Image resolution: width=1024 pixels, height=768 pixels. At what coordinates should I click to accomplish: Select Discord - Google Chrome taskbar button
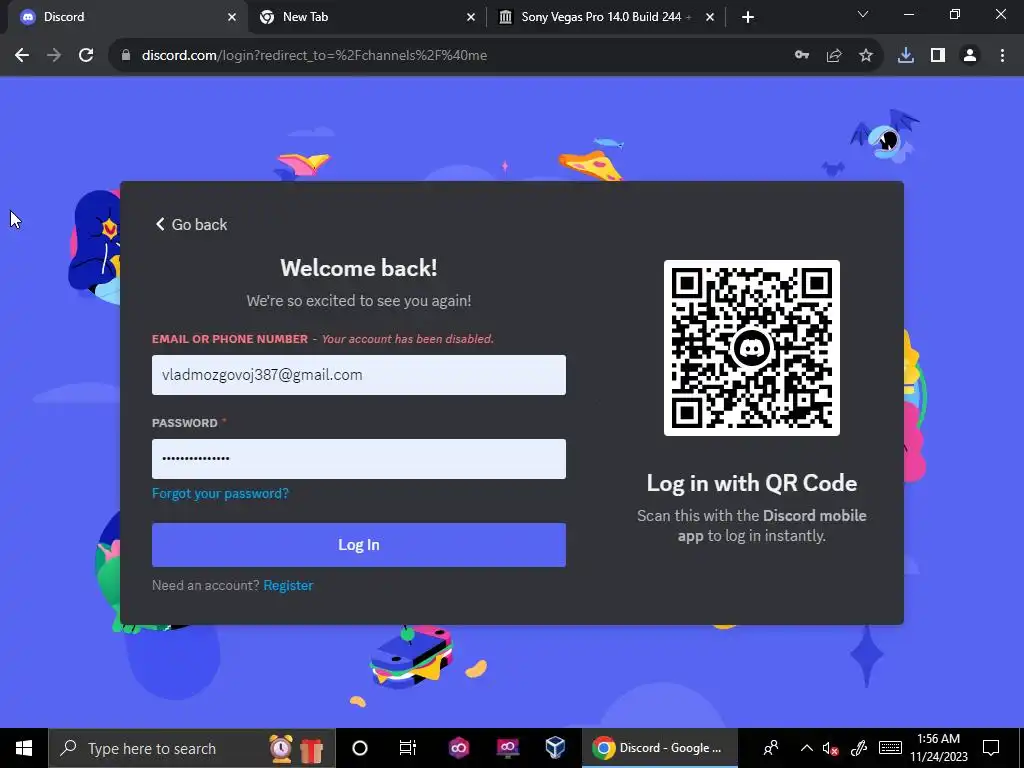click(x=660, y=748)
